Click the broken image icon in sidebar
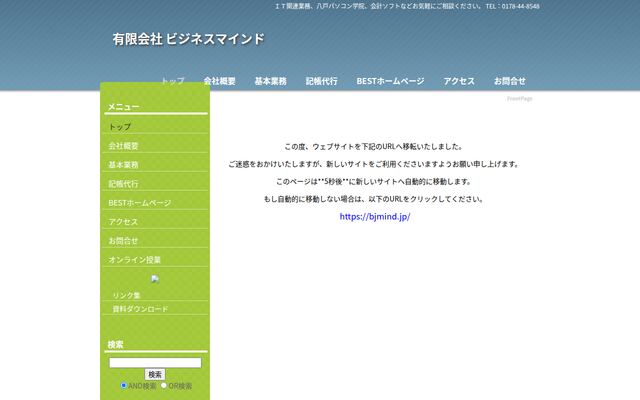The height and width of the screenshot is (400, 640). 155,279
